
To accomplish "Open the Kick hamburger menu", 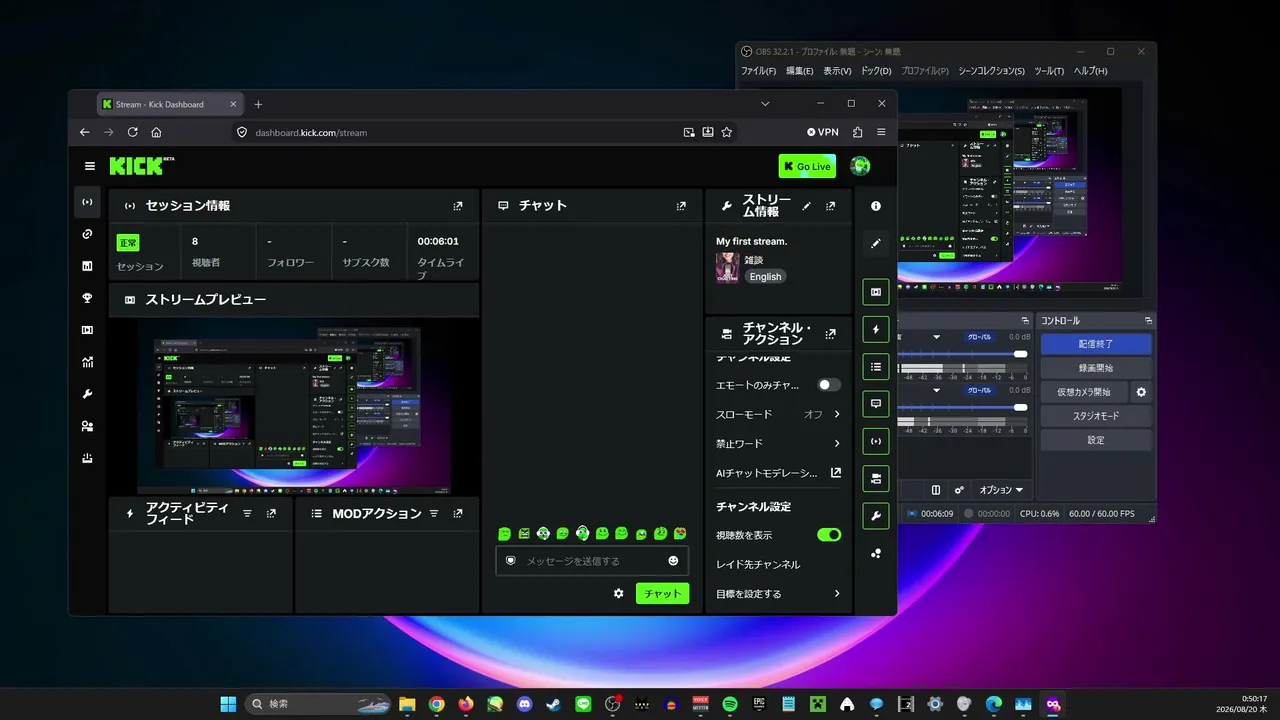I will [90, 166].
